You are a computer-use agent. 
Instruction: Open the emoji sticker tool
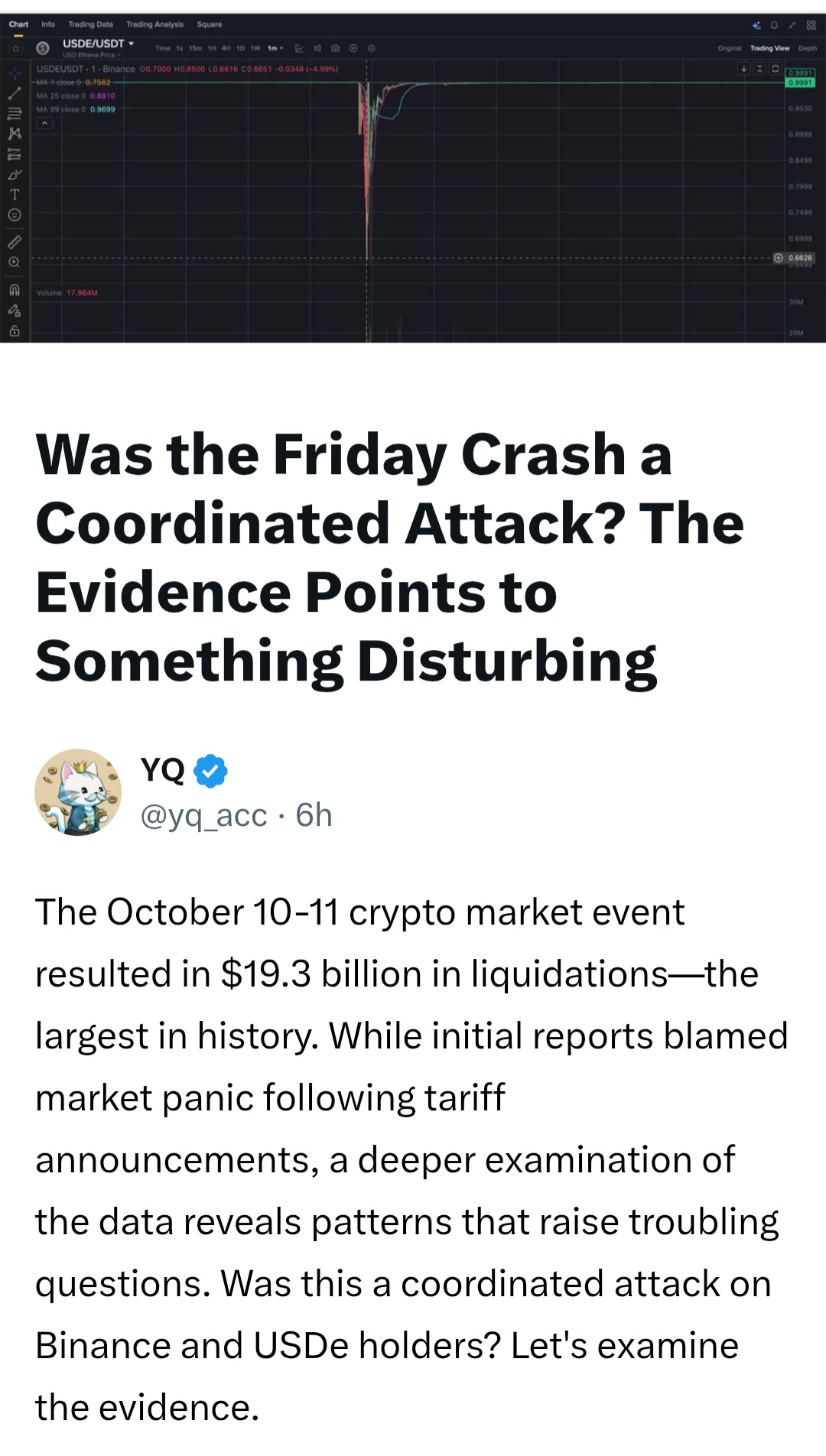click(14, 215)
